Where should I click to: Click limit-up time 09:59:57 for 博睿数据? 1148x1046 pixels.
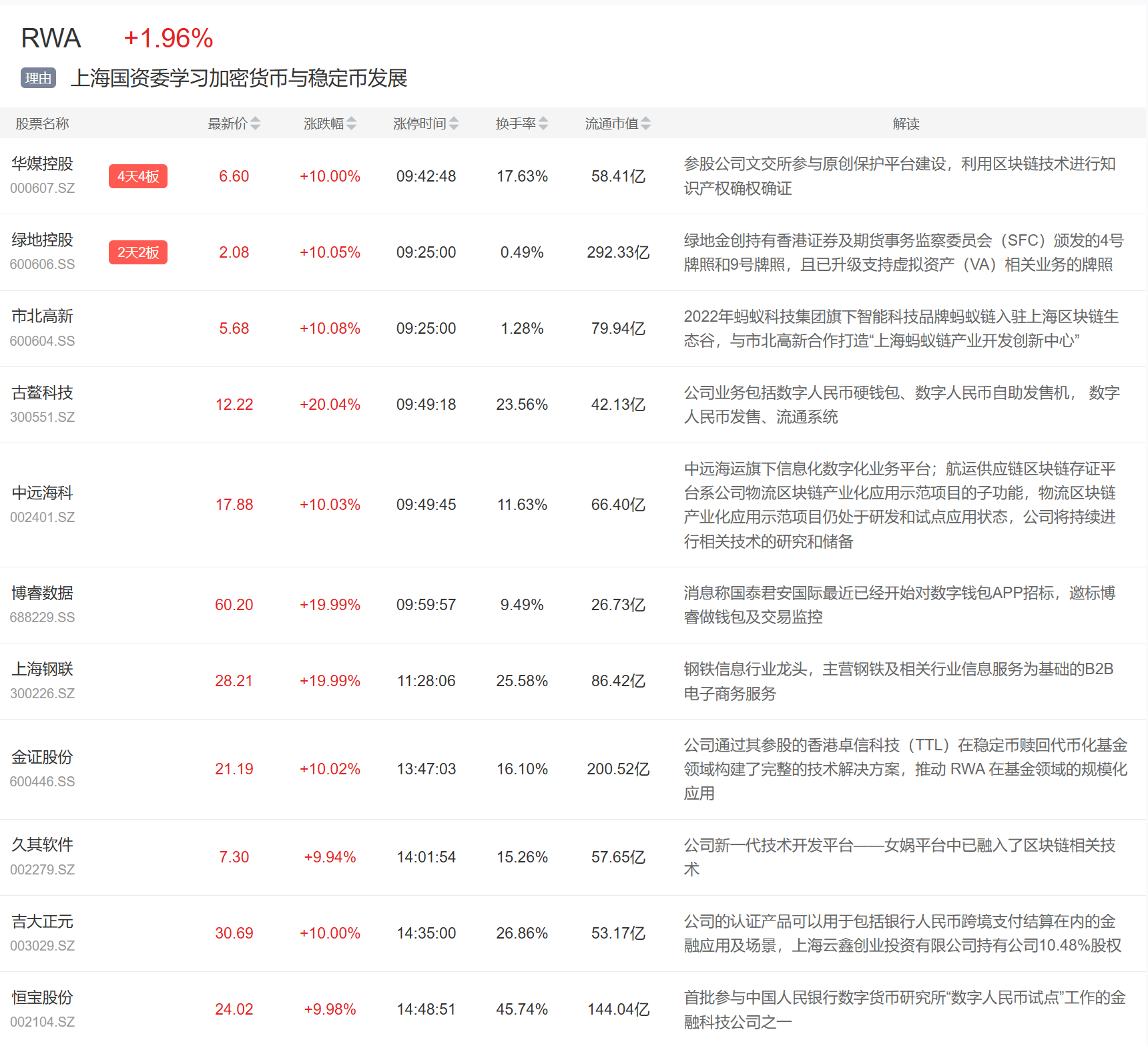(x=426, y=605)
